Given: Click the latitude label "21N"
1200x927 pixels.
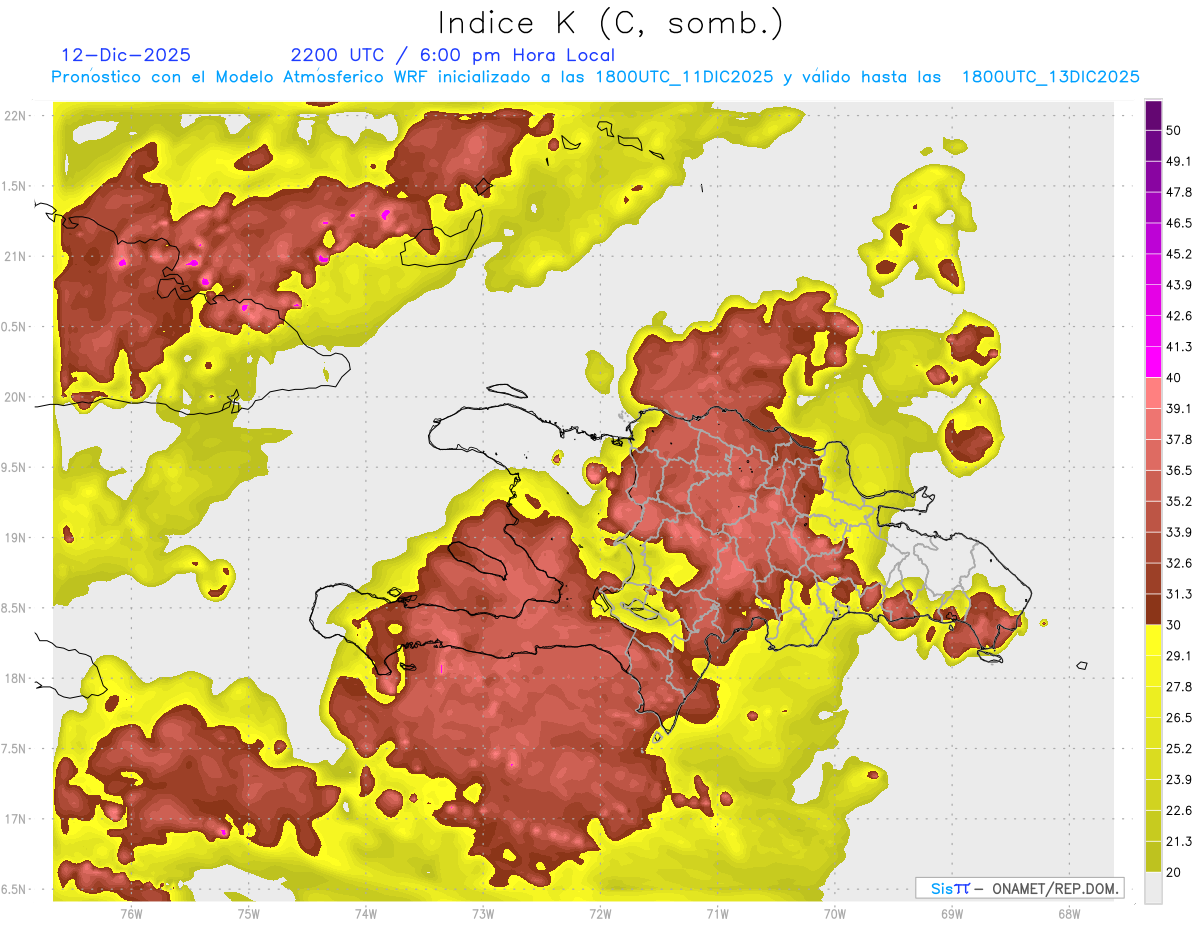Looking at the screenshot, I should tap(16, 256).
